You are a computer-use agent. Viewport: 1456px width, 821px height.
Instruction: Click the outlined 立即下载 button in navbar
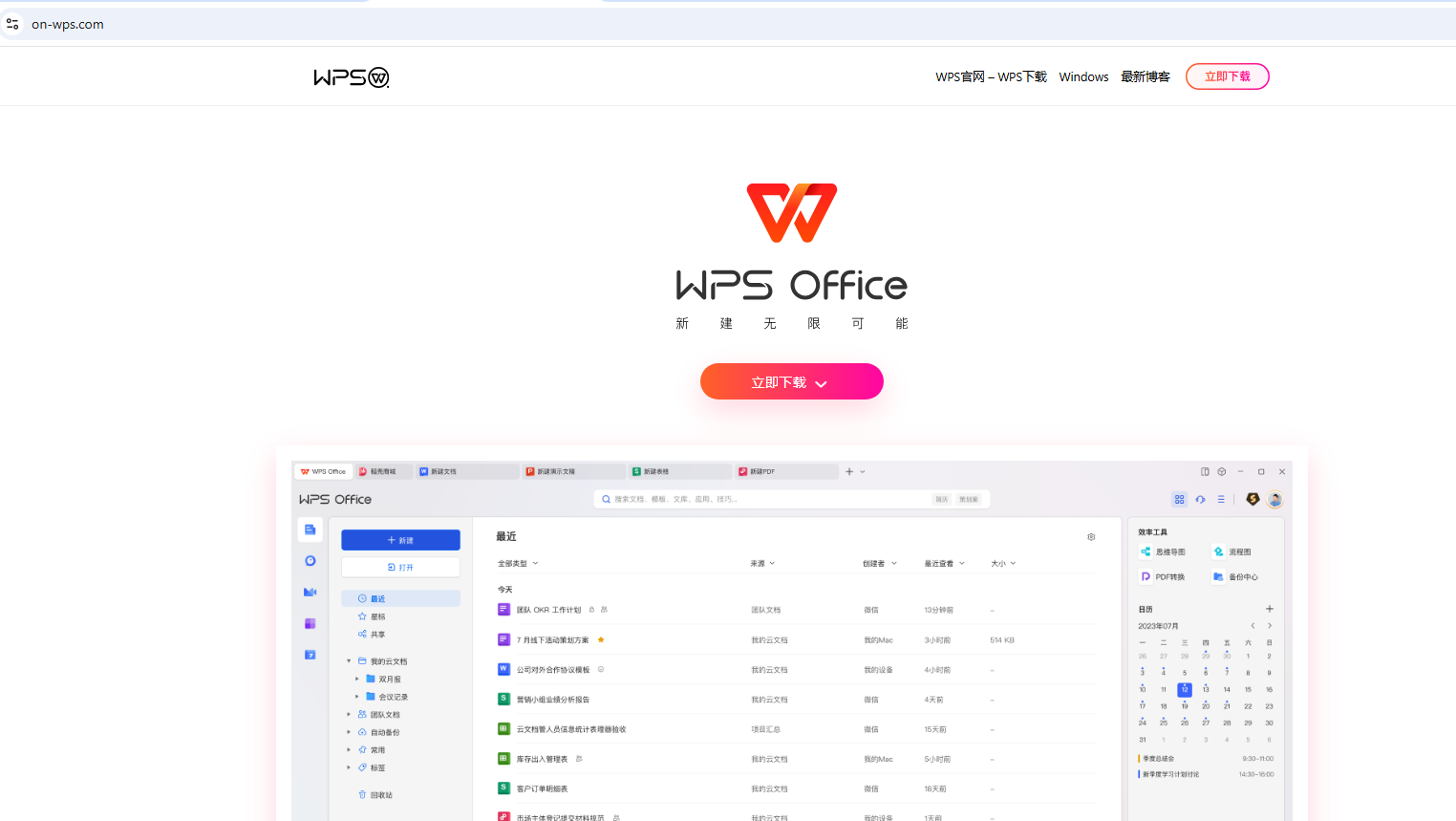point(1227,76)
